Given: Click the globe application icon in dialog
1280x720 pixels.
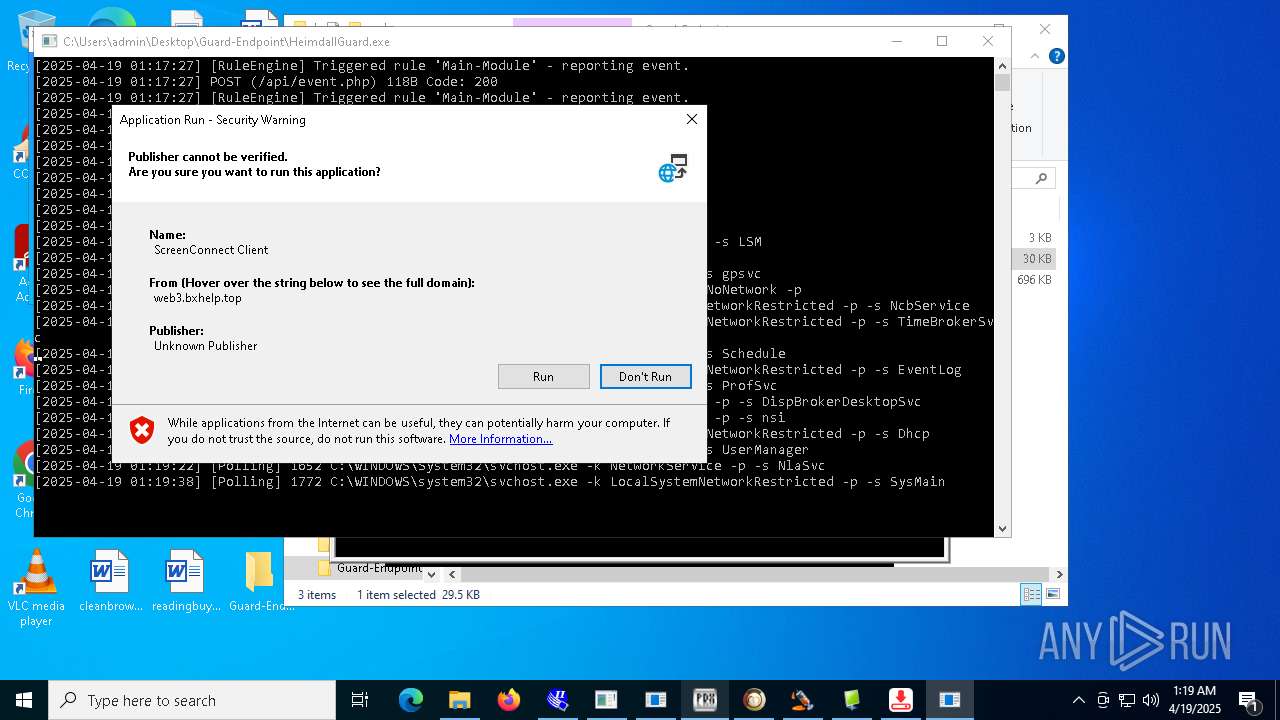Looking at the screenshot, I should (673, 167).
